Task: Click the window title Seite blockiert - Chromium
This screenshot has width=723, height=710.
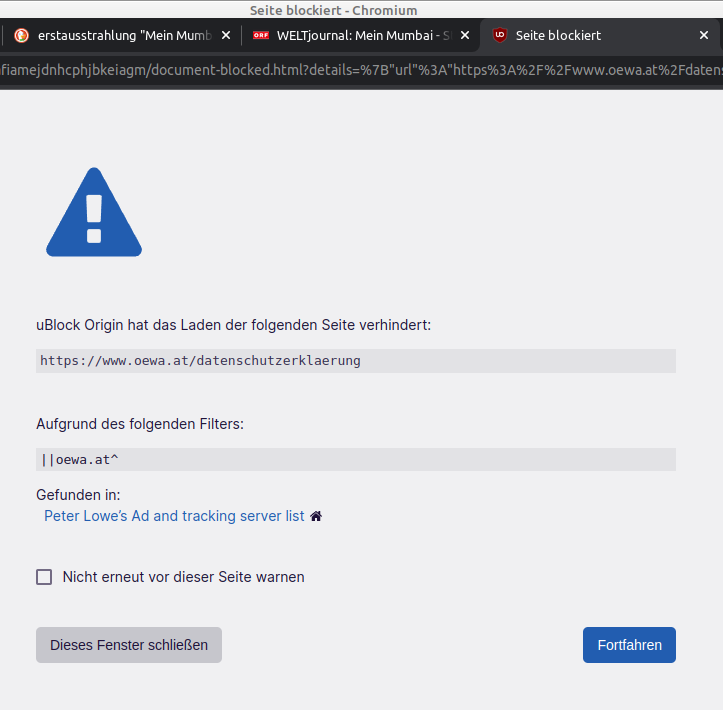Action: (333, 10)
